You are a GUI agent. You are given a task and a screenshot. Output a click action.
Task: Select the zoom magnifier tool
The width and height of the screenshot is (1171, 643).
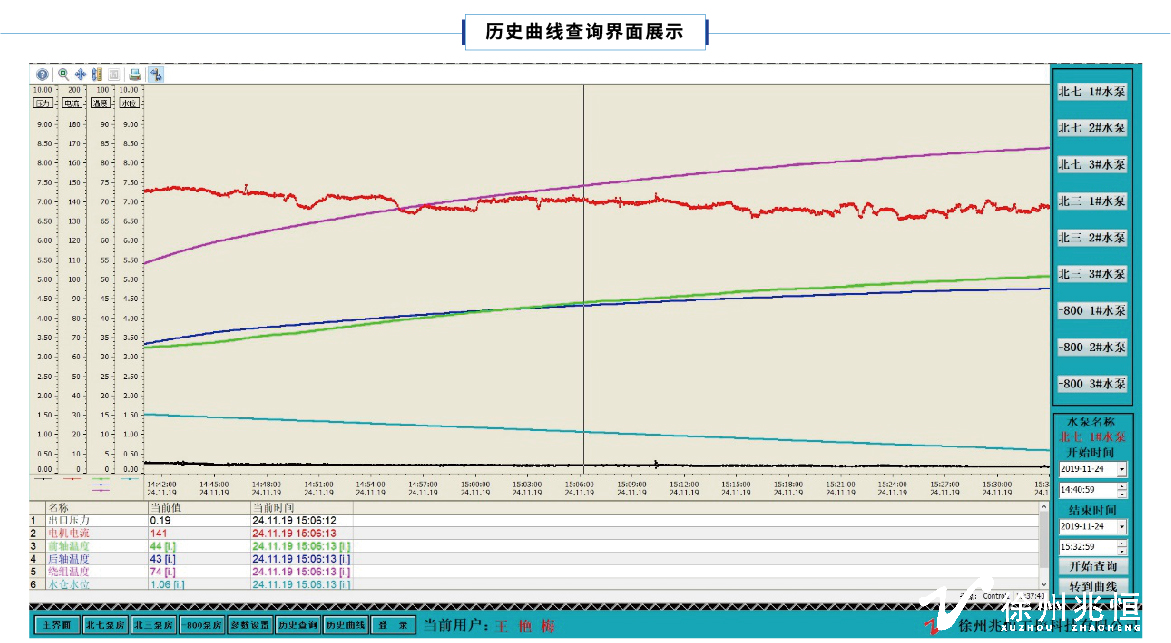tap(63, 74)
